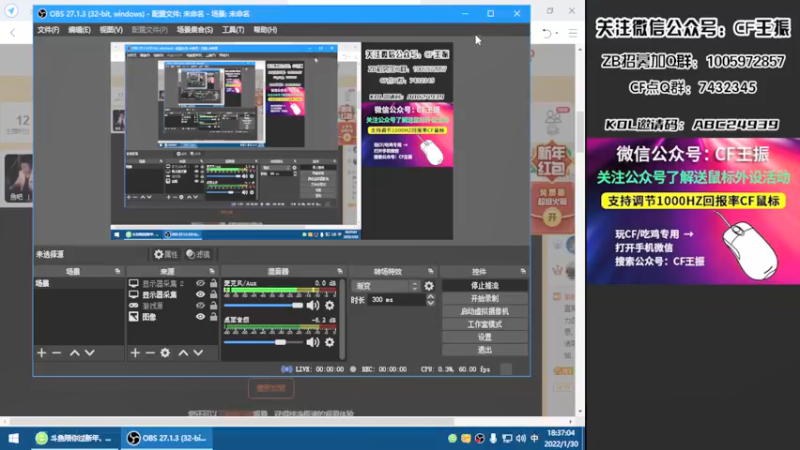This screenshot has height=450, width=800.
Task: Add a new scene with the plus icon
Action: (42, 353)
